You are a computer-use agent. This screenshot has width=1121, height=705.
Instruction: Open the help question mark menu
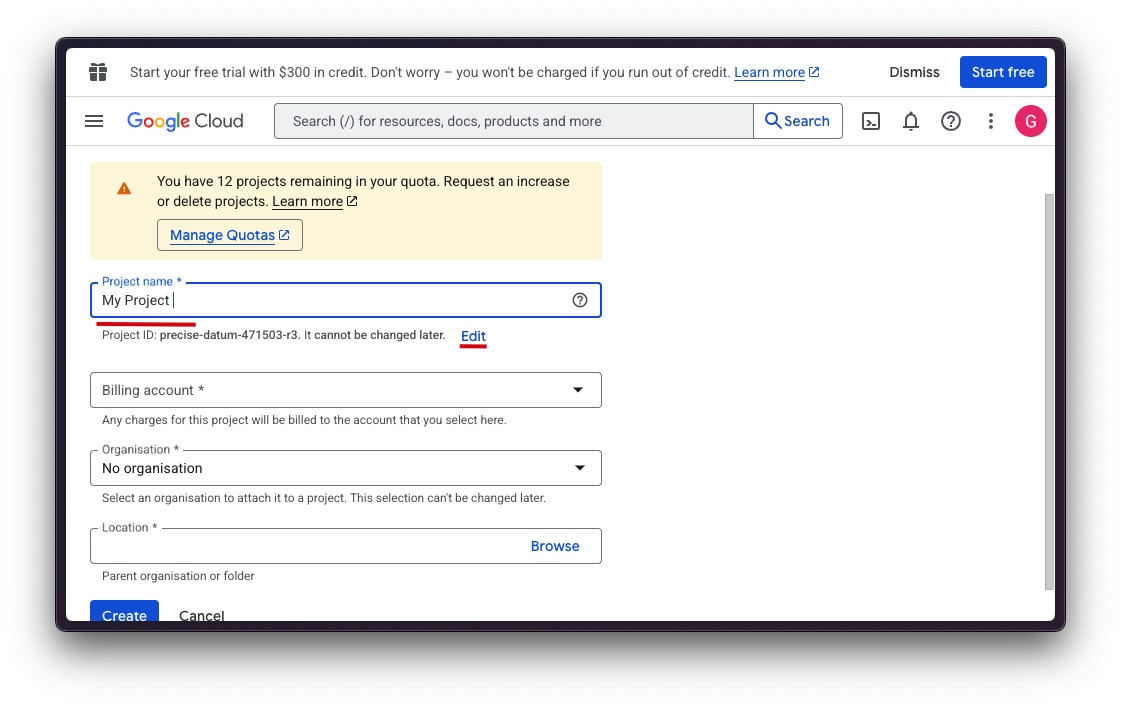click(x=951, y=121)
